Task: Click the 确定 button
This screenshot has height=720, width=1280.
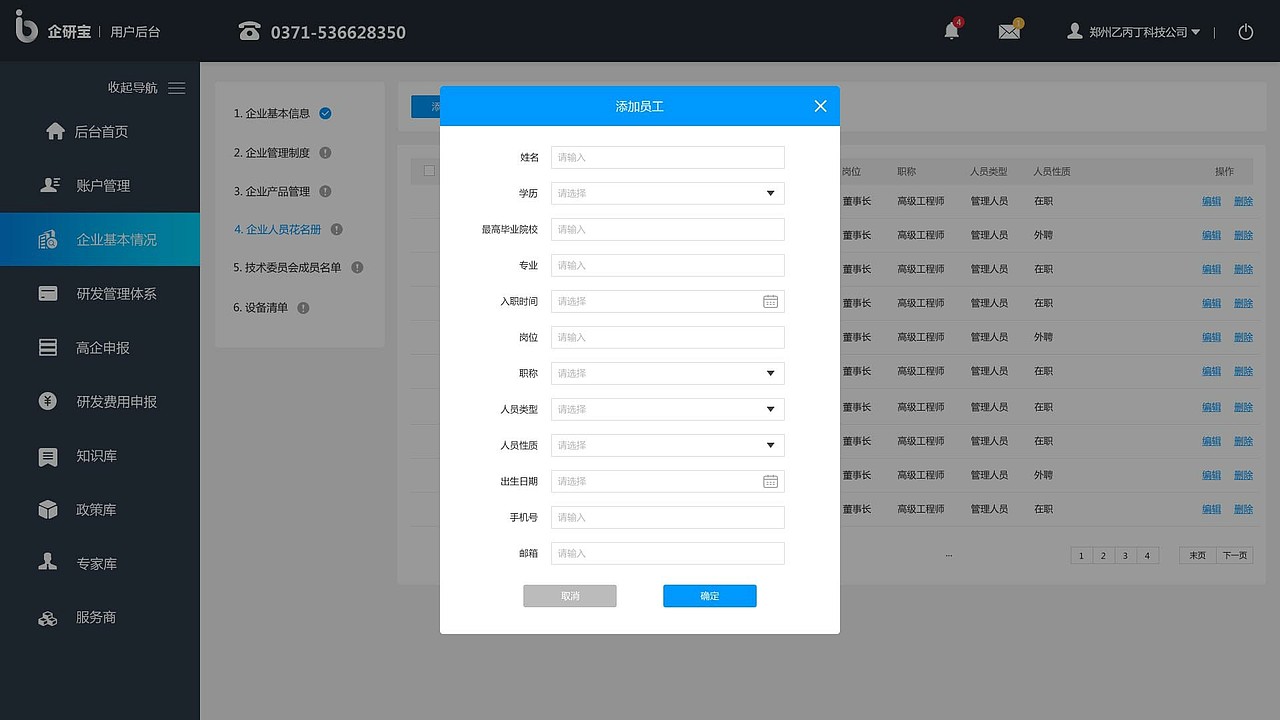Action: coord(709,596)
